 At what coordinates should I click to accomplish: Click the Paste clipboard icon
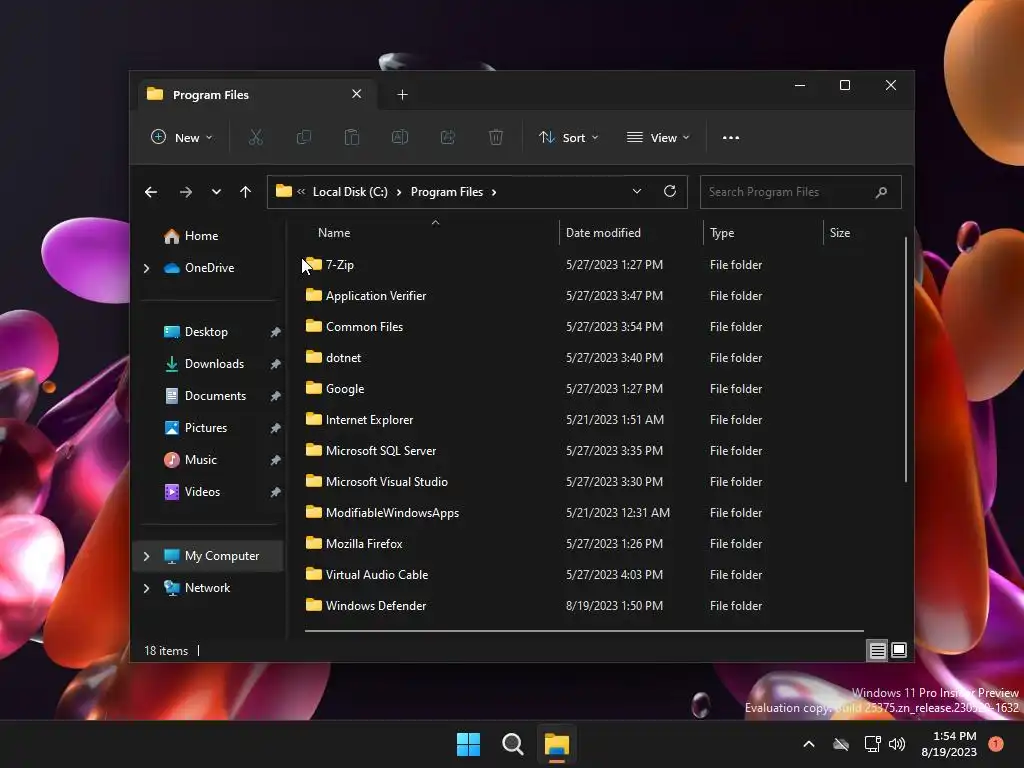click(351, 138)
